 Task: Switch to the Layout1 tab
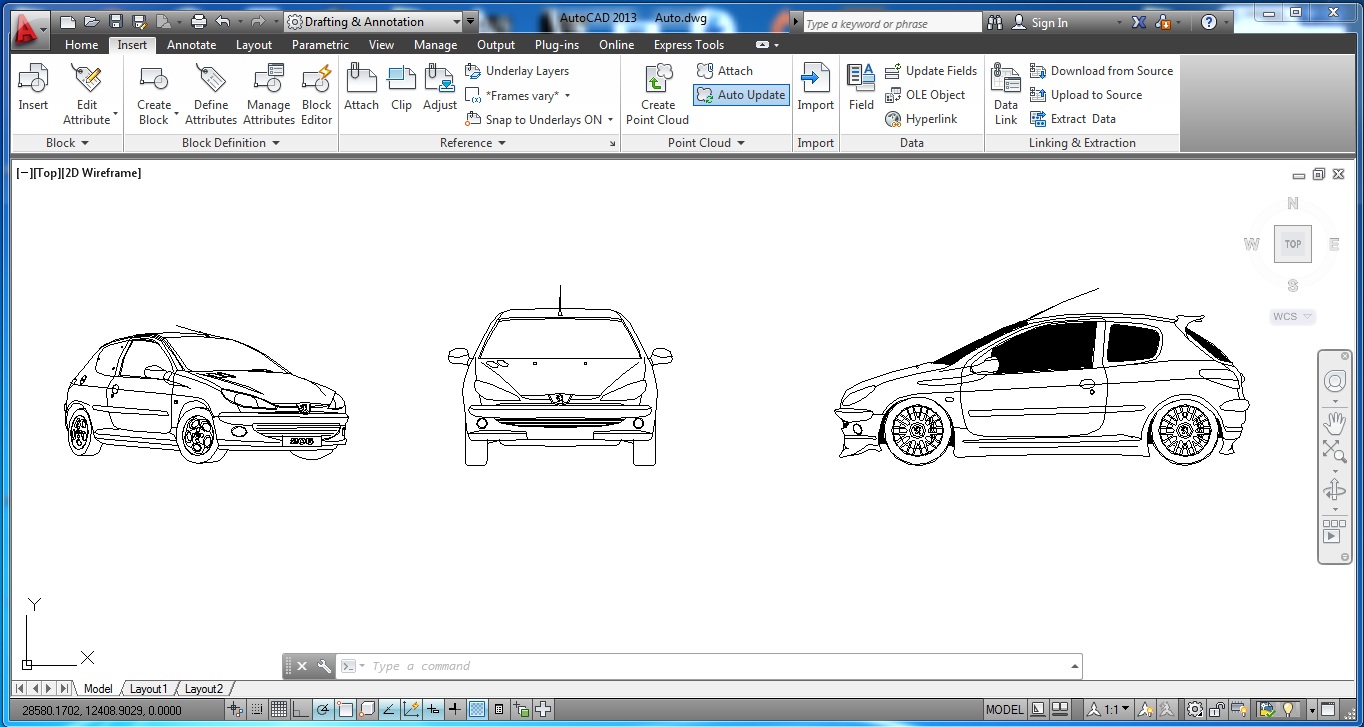point(148,689)
